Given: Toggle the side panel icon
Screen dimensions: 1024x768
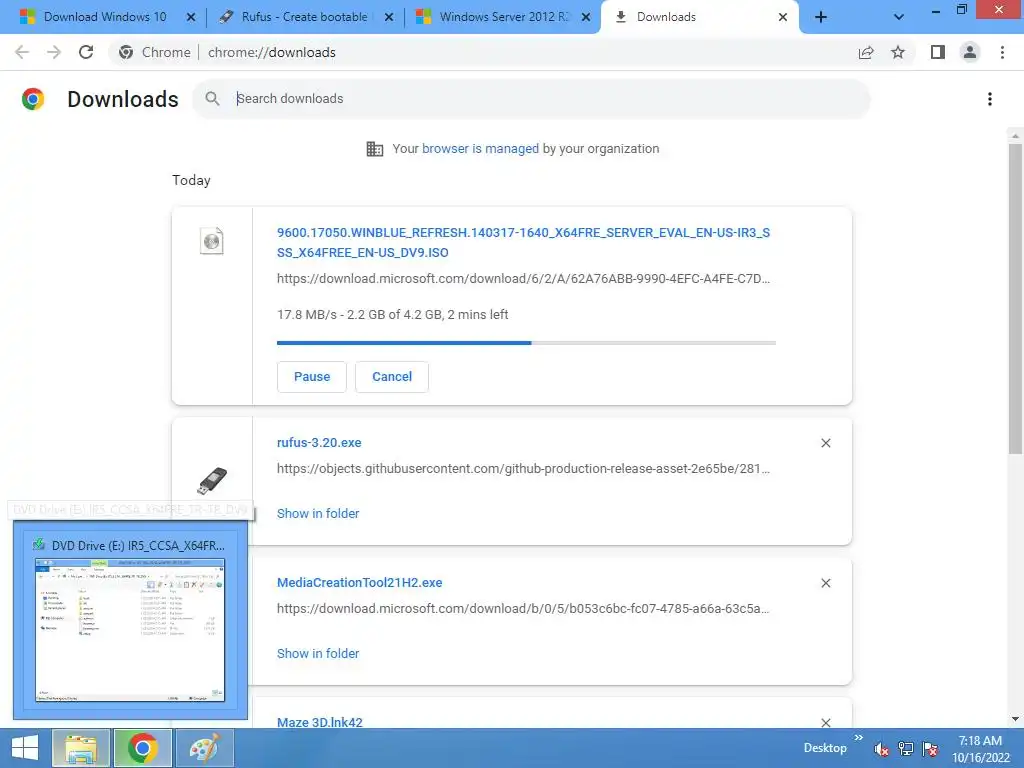Looking at the screenshot, I should coord(938,52).
